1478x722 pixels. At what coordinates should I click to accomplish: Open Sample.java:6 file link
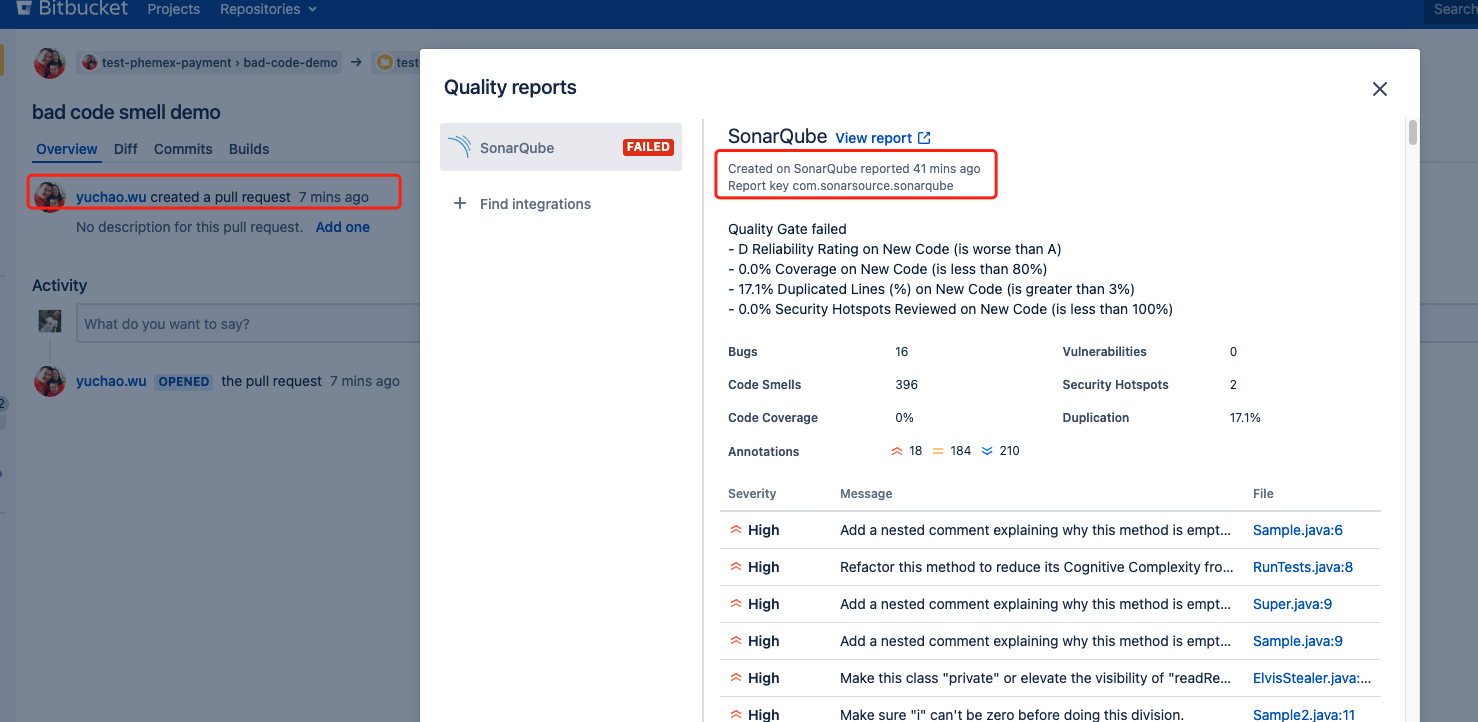coord(1298,530)
